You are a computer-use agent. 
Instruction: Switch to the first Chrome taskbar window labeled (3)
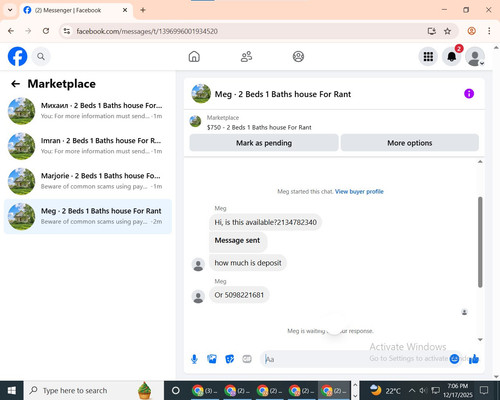(204, 390)
